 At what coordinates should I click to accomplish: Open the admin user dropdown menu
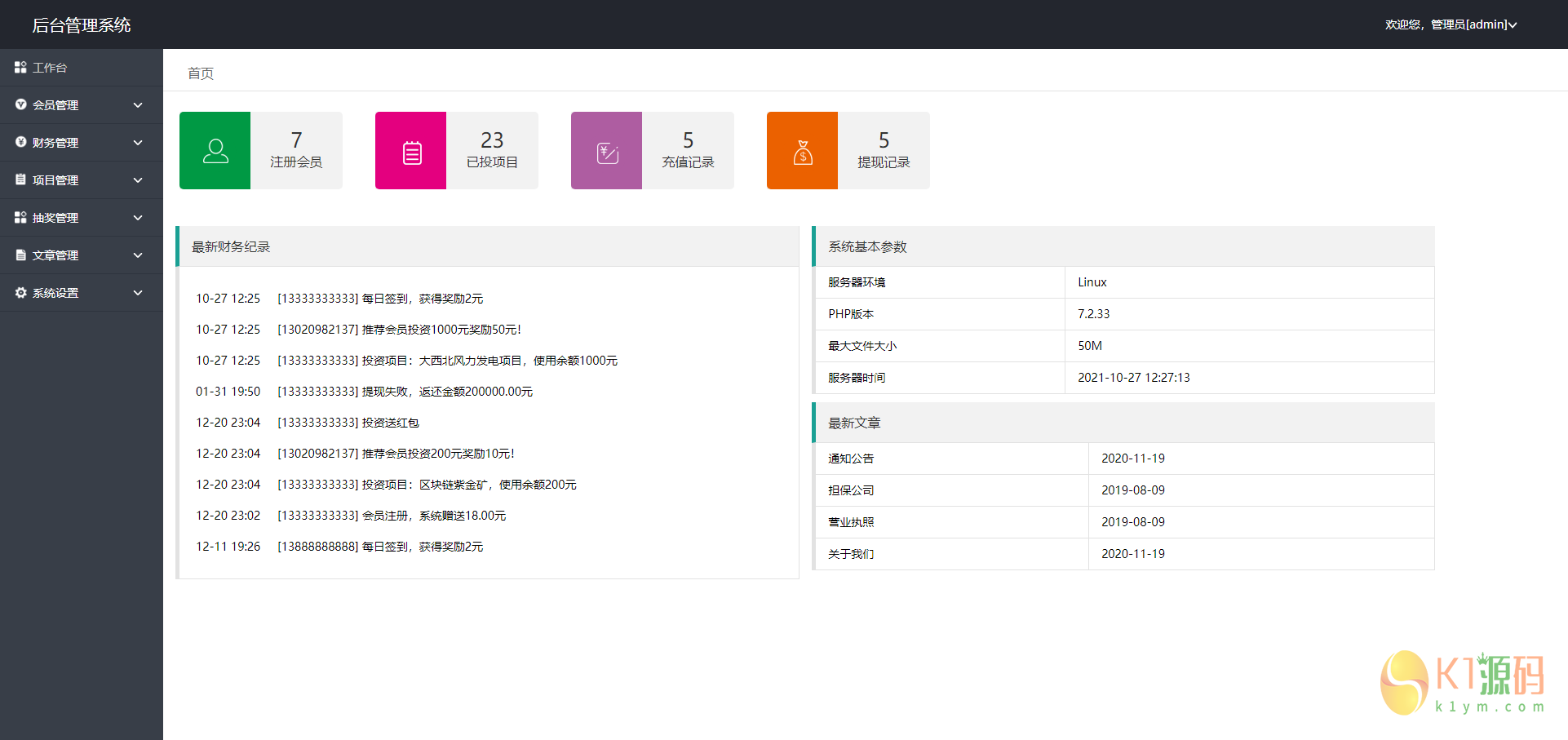[x=1451, y=24]
